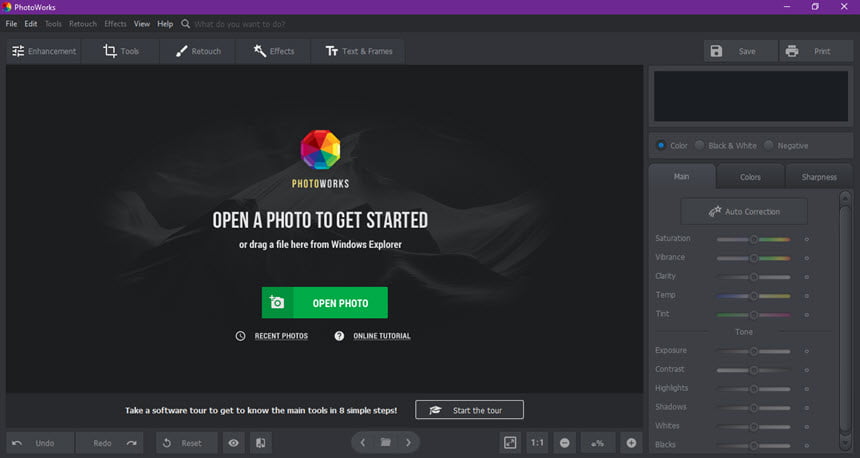Open the Recent Photos link
Screen dimensions: 860x458
point(281,336)
